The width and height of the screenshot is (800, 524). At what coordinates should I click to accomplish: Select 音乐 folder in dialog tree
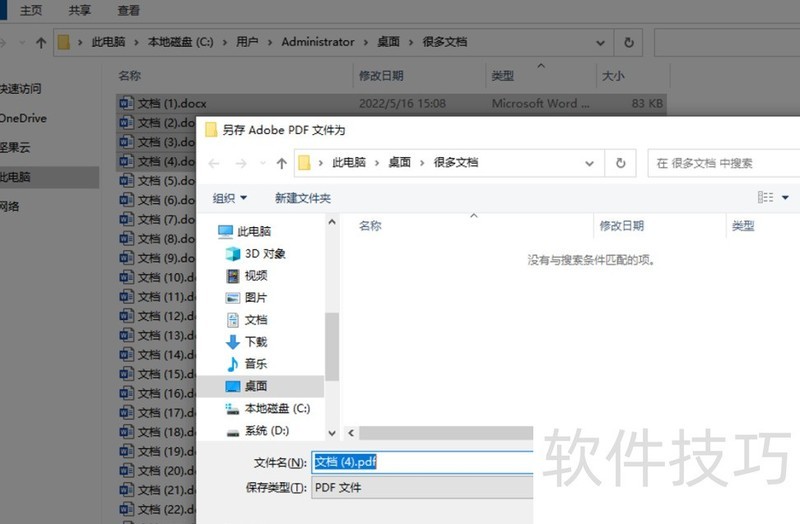[x=246, y=364]
